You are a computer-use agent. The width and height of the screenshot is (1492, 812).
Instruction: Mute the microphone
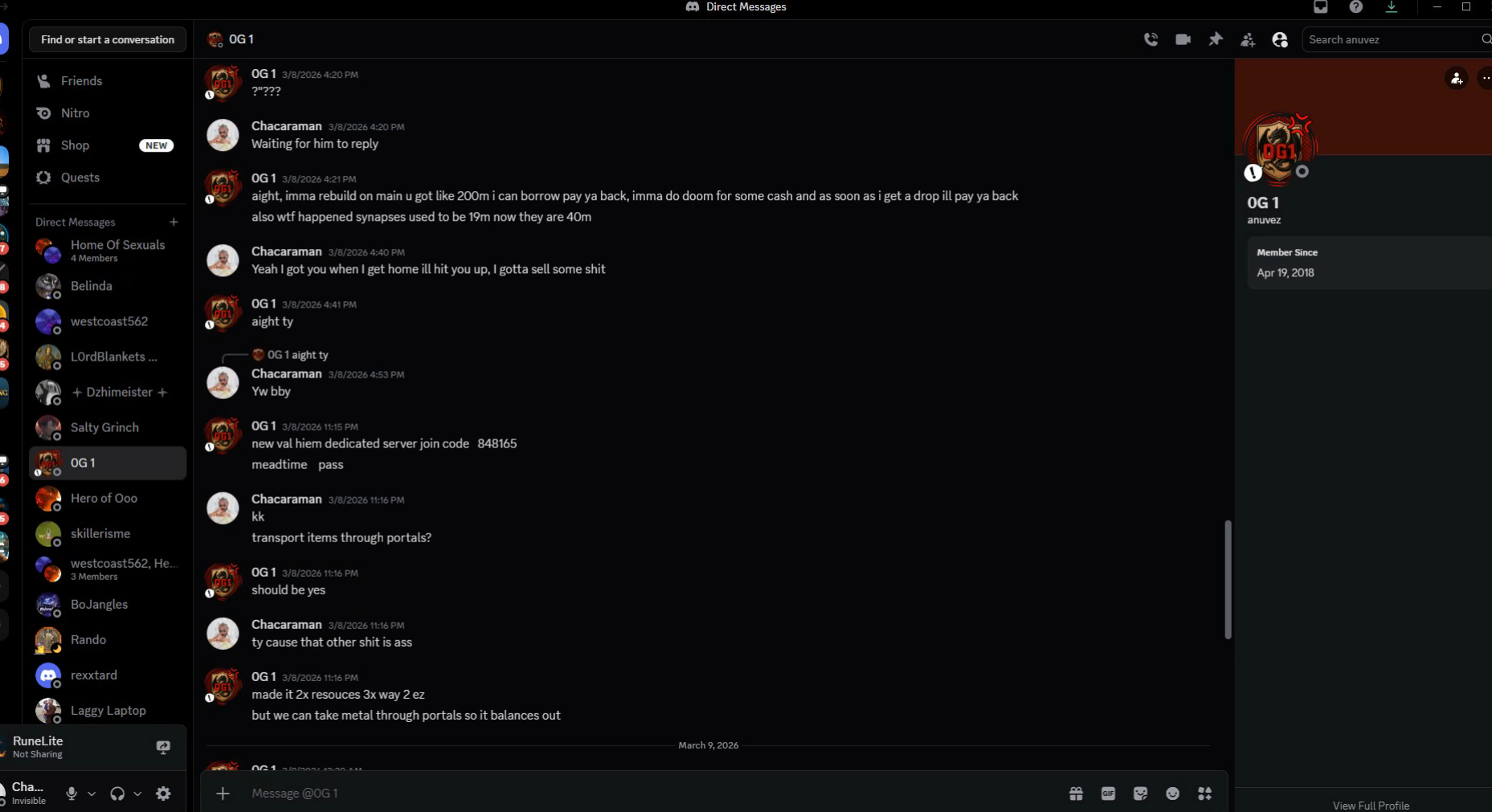(72, 794)
